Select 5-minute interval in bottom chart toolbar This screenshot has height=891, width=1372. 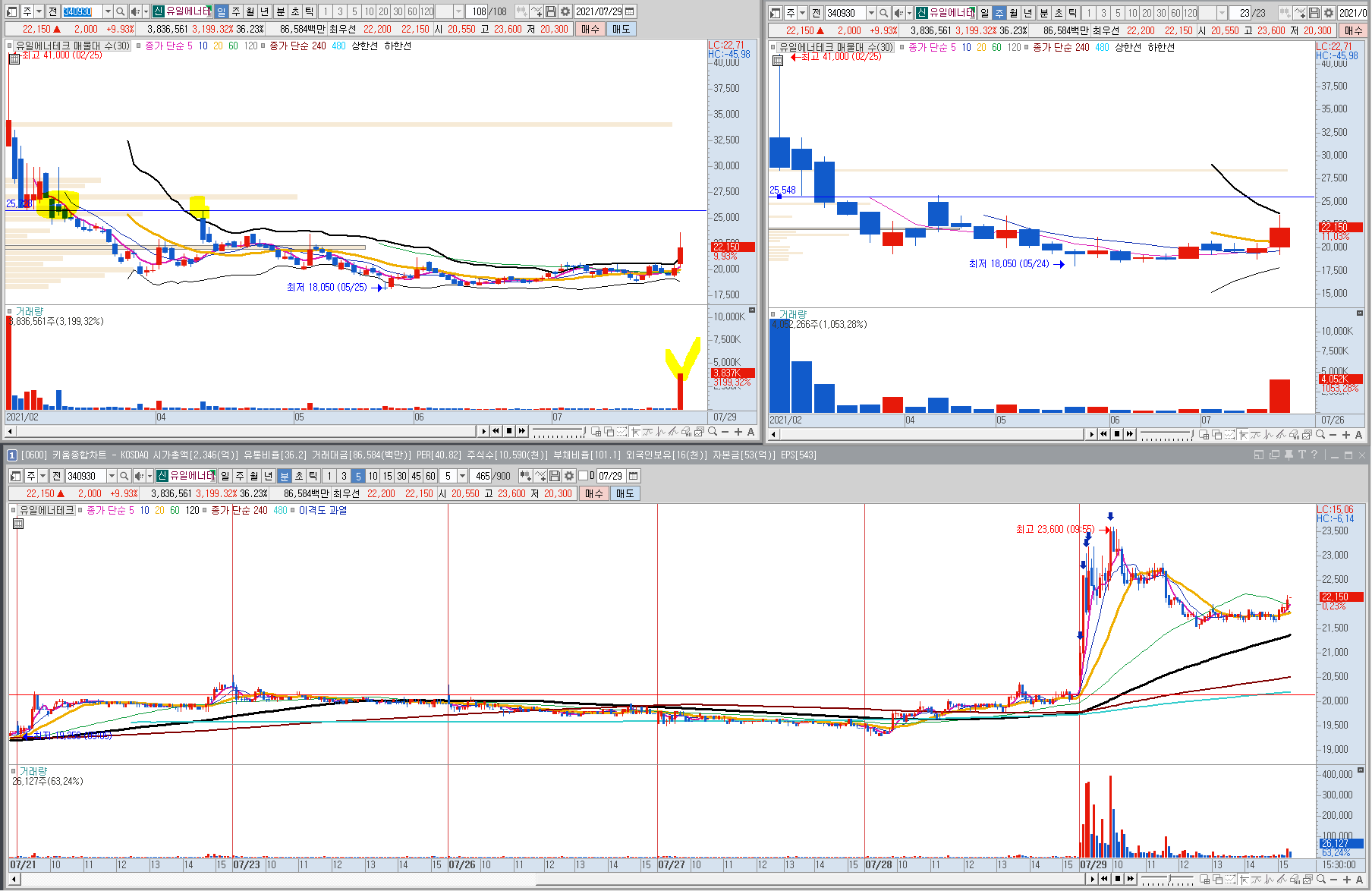point(358,476)
